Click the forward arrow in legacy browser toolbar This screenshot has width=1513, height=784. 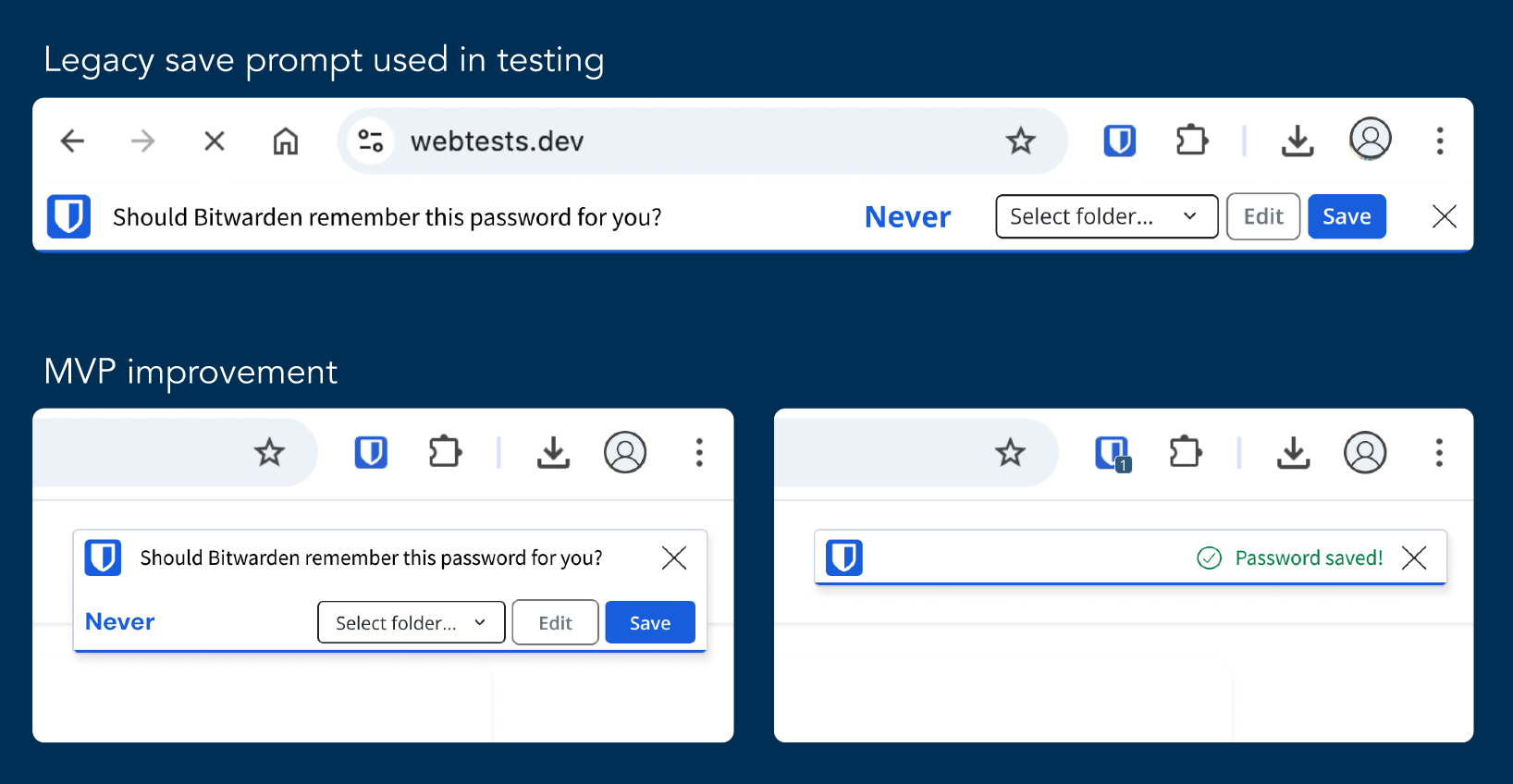(x=142, y=141)
